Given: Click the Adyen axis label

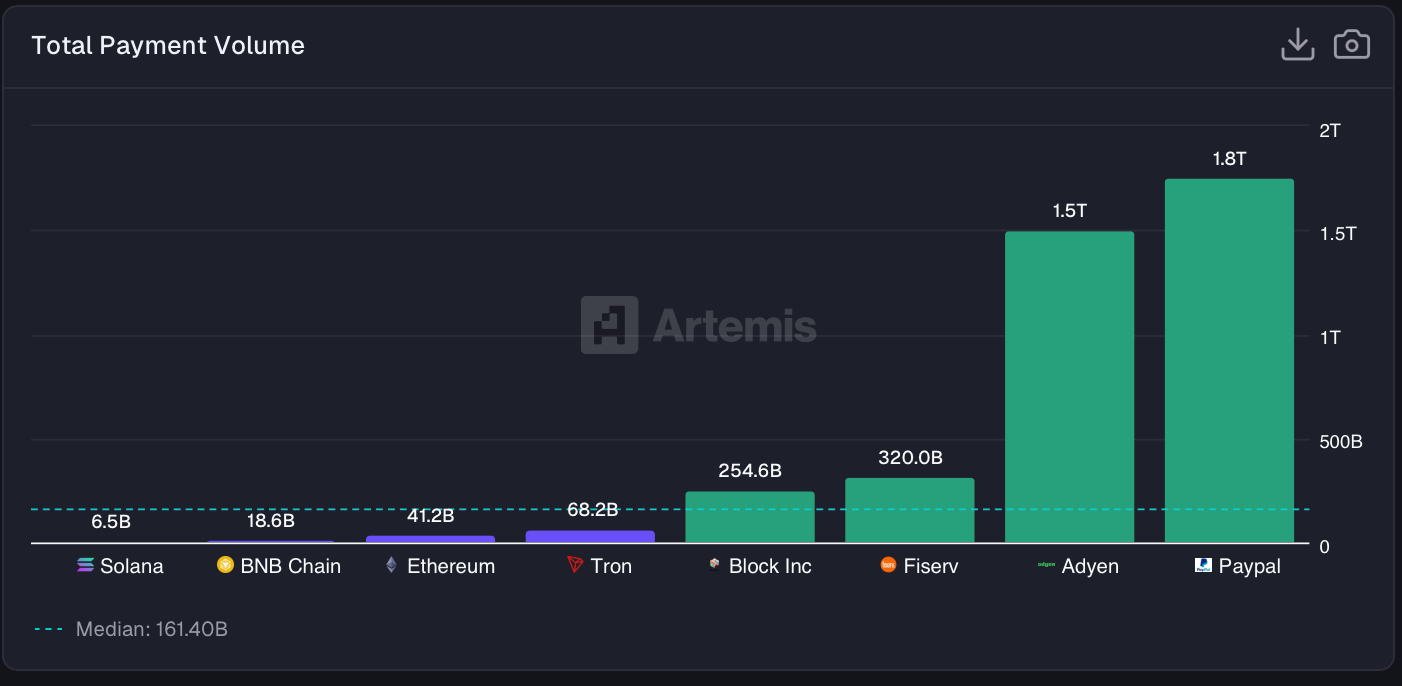Looking at the screenshot, I should pyautogui.click(x=1091, y=566).
